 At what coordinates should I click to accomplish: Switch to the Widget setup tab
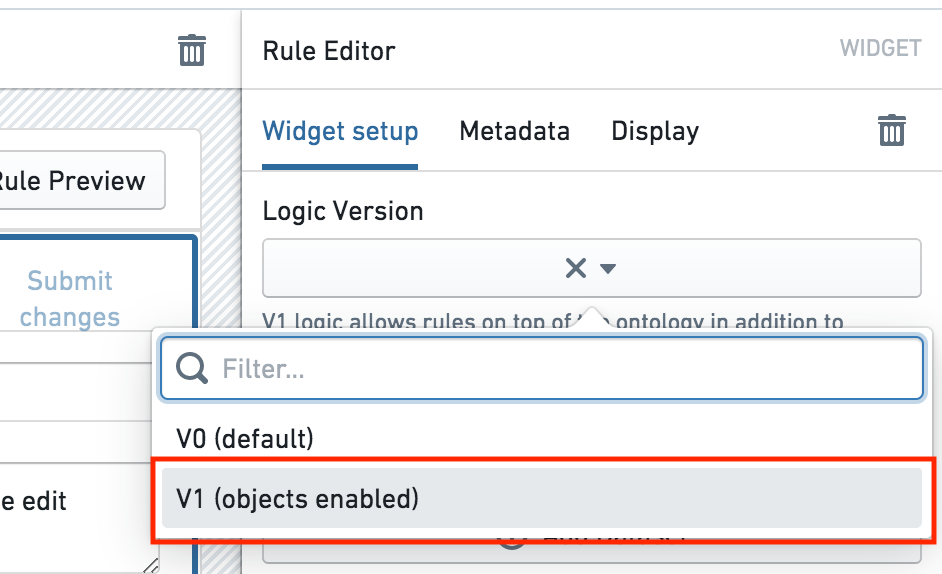tap(340, 131)
